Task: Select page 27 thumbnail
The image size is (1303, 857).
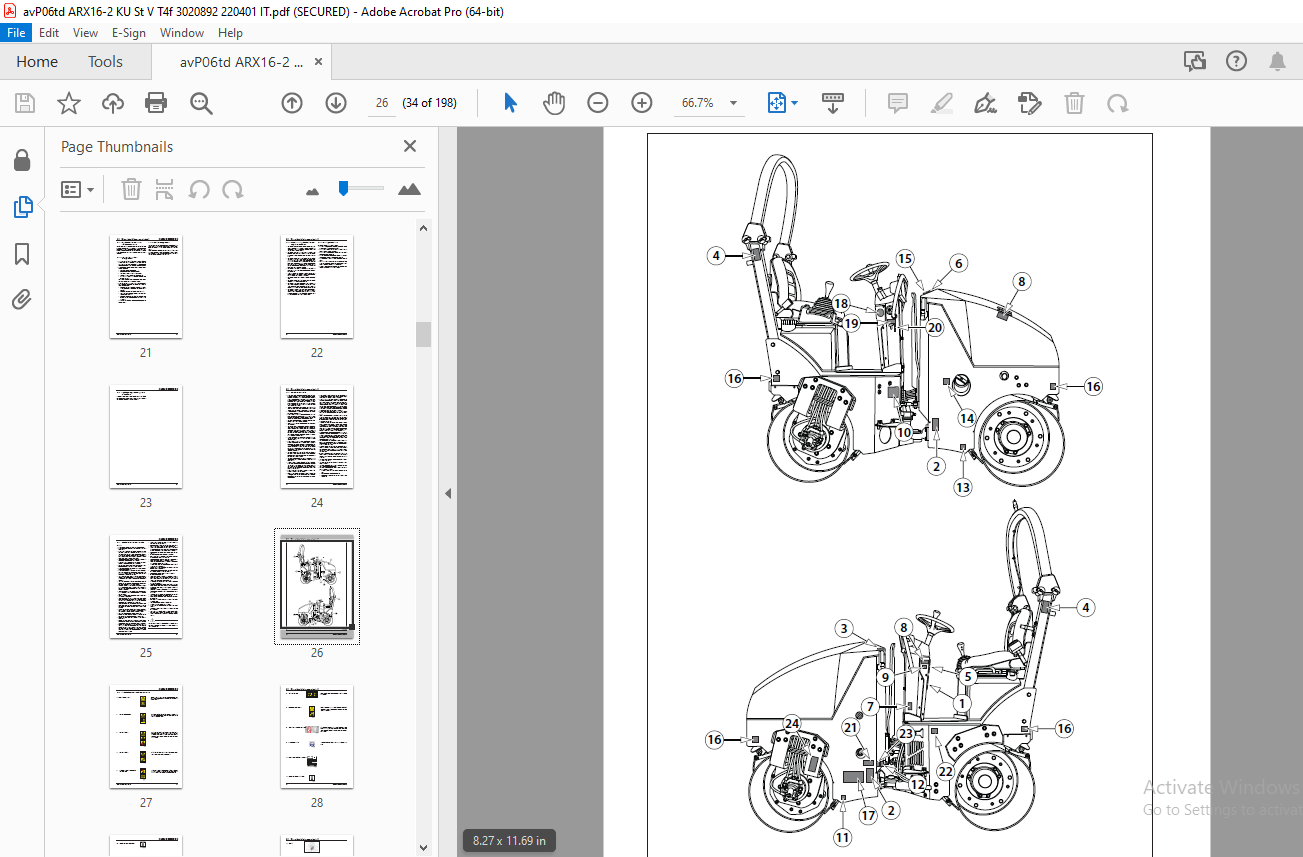Action: 146,737
